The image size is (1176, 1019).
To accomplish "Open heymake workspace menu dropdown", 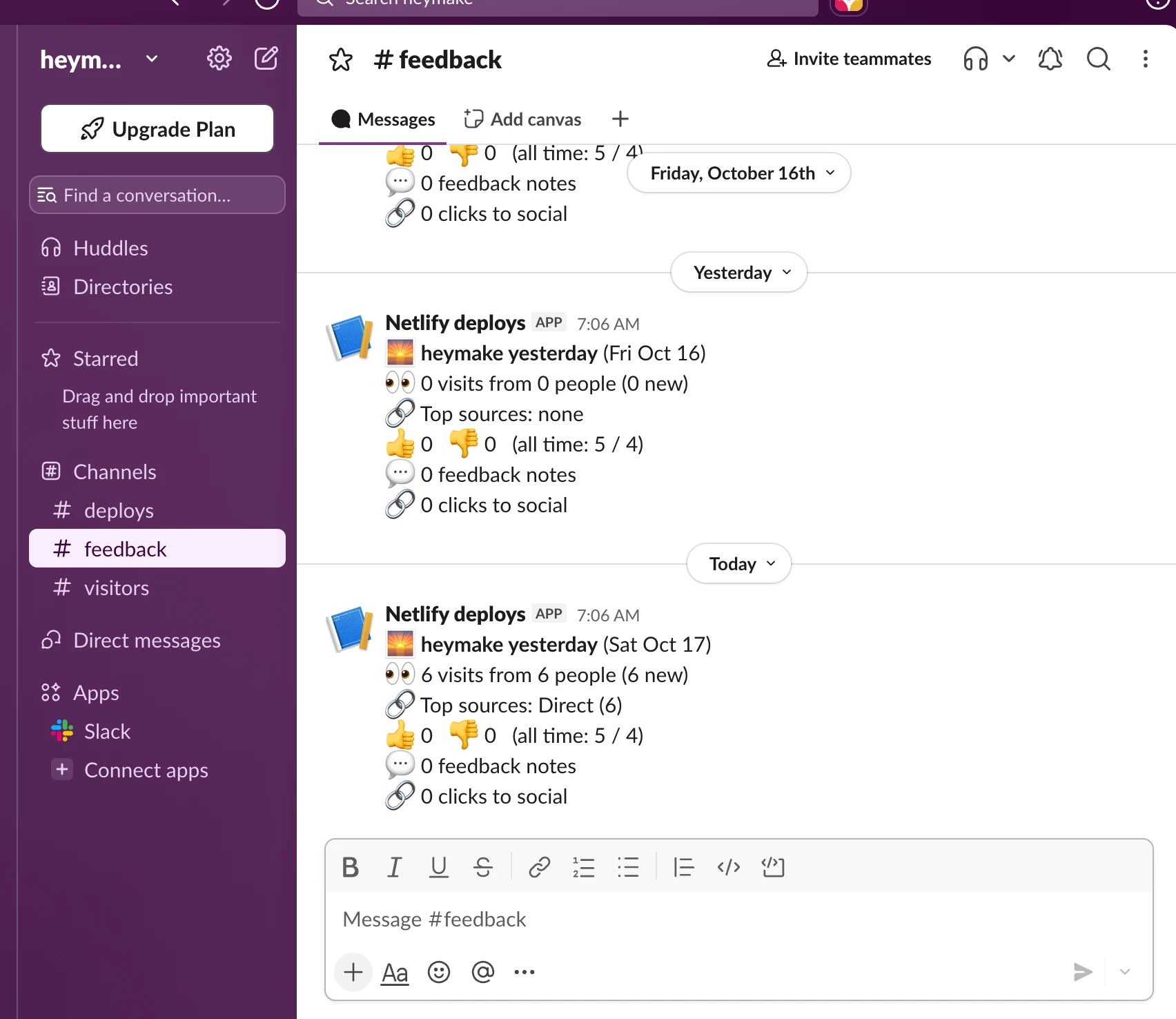I will point(99,60).
